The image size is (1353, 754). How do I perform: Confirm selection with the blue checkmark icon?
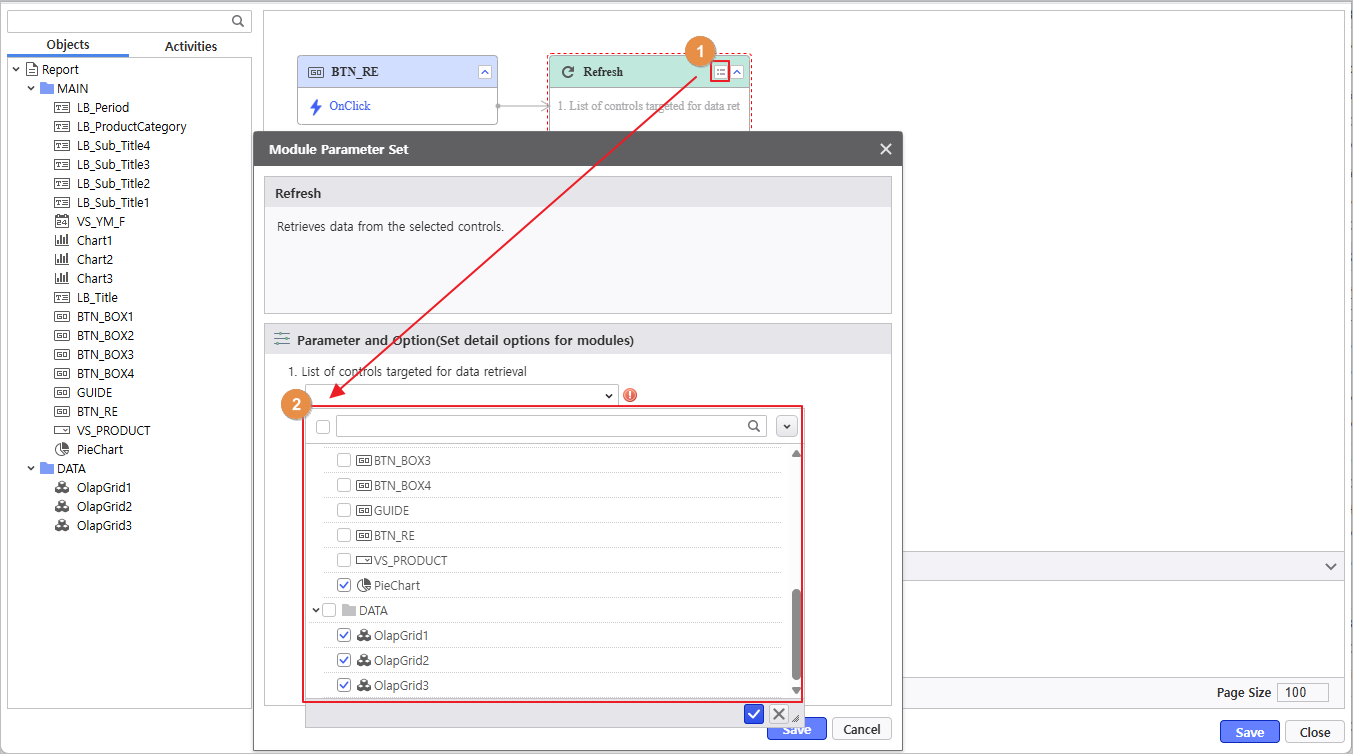[754, 714]
